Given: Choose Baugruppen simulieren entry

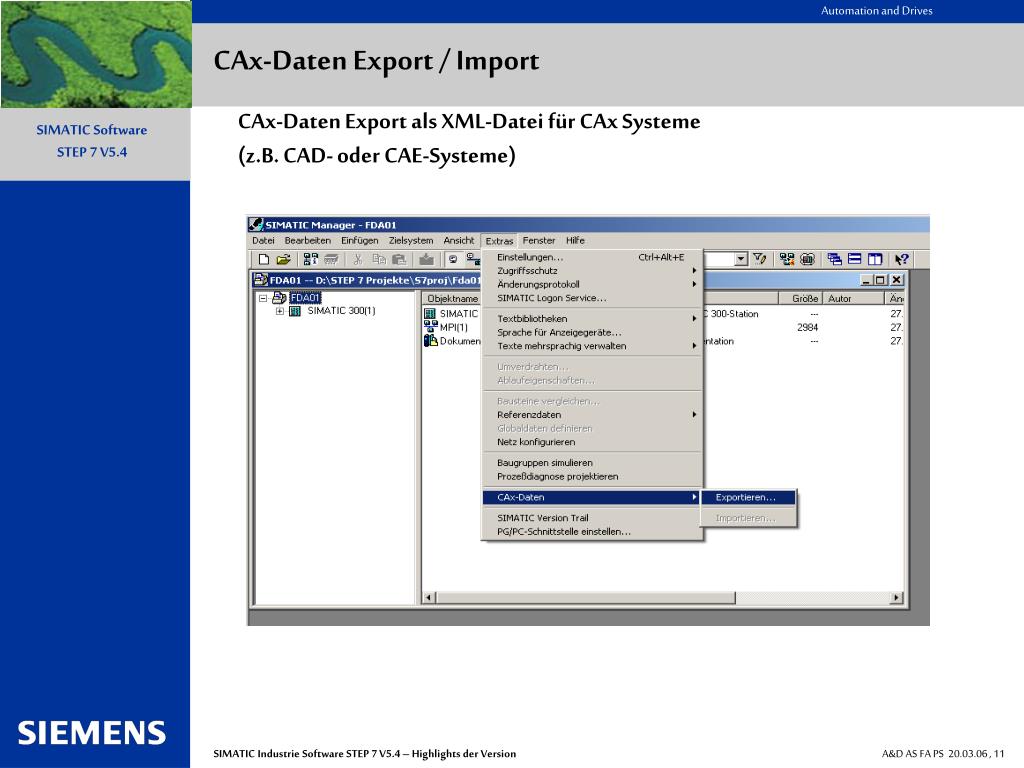Looking at the screenshot, I should (x=592, y=462).
